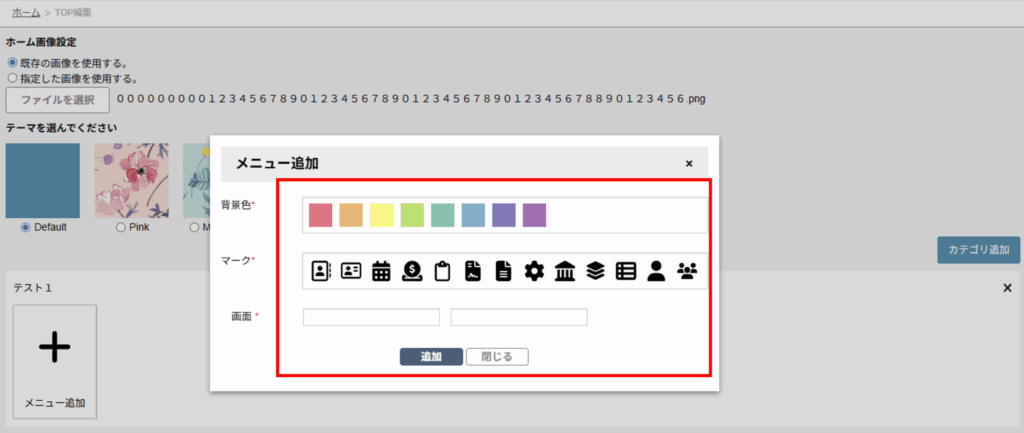Choose the Pink theme radio button
The height and width of the screenshot is (433, 1024).
pyautogui.click(x=121, y=227)
